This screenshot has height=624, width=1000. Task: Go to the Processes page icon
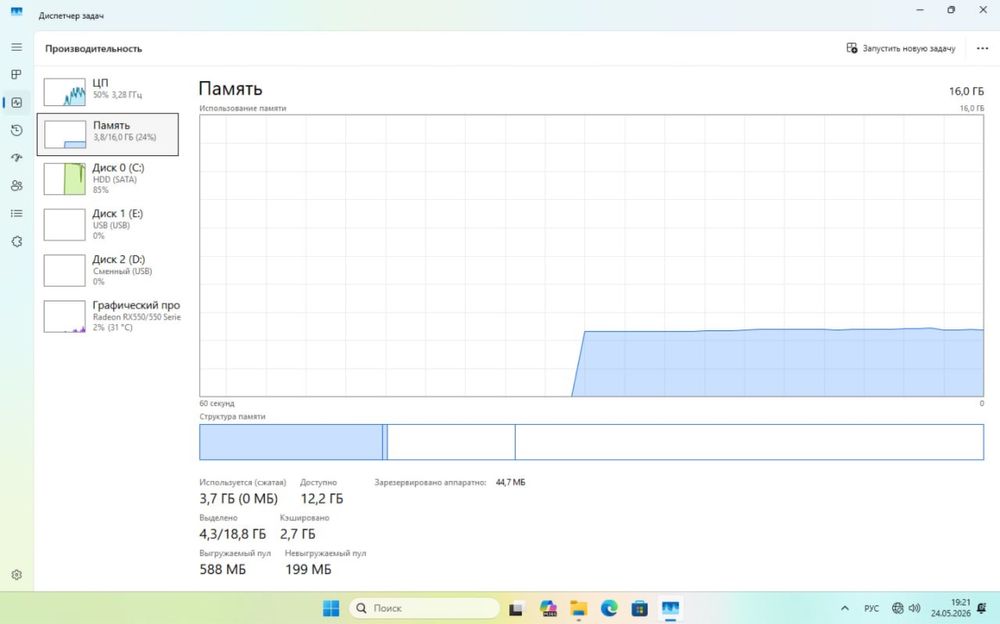pos(17,75)
